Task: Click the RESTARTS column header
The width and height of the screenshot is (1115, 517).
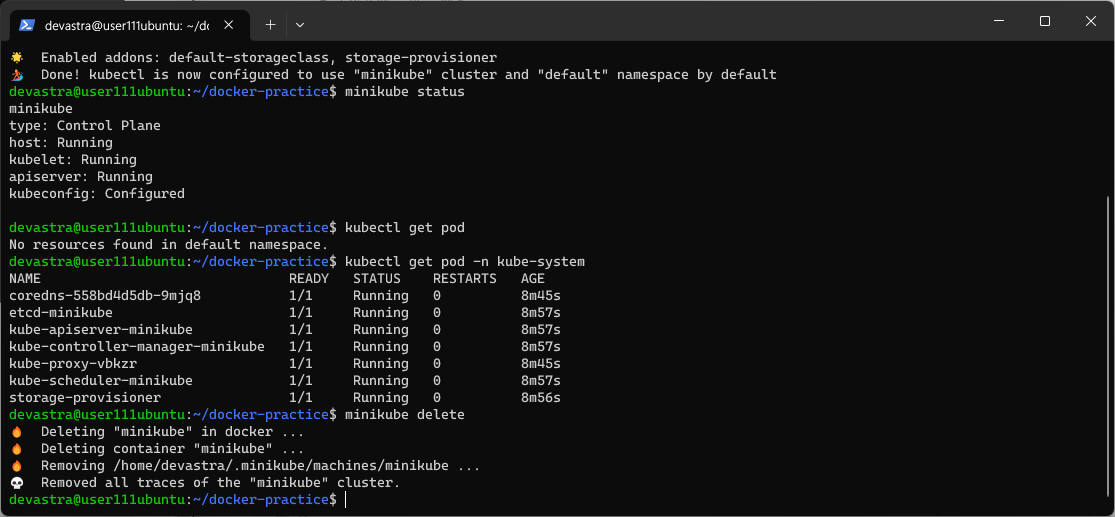Action: (465, 279)
